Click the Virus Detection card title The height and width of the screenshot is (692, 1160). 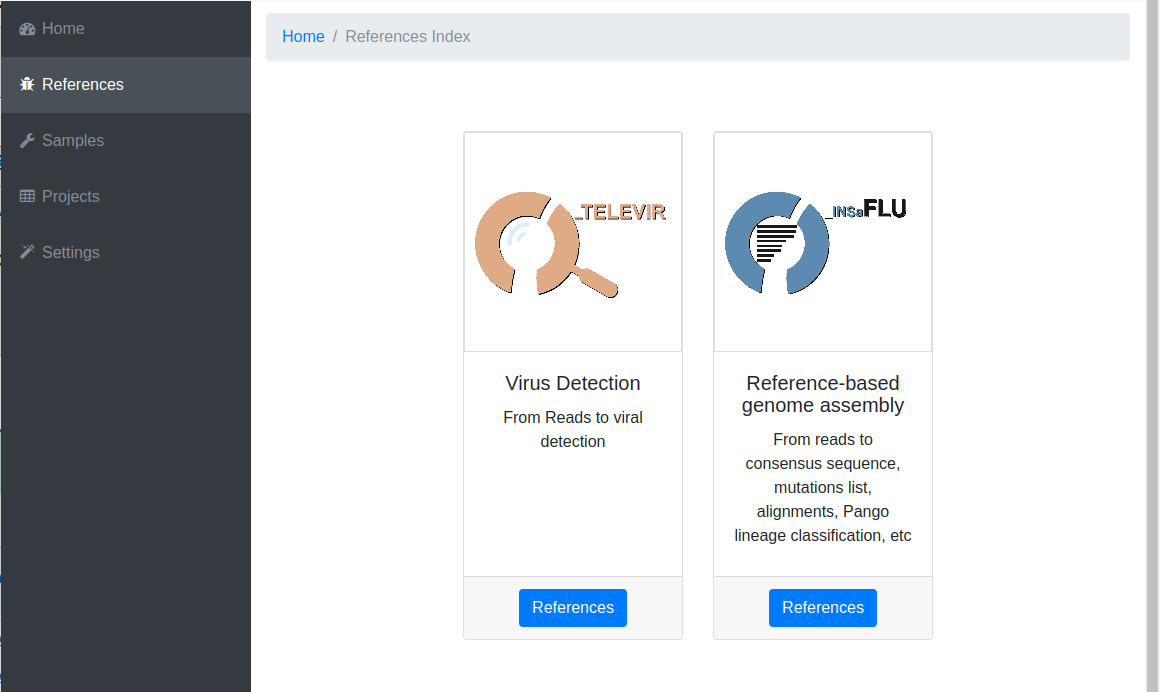click(x=573, y=383)
